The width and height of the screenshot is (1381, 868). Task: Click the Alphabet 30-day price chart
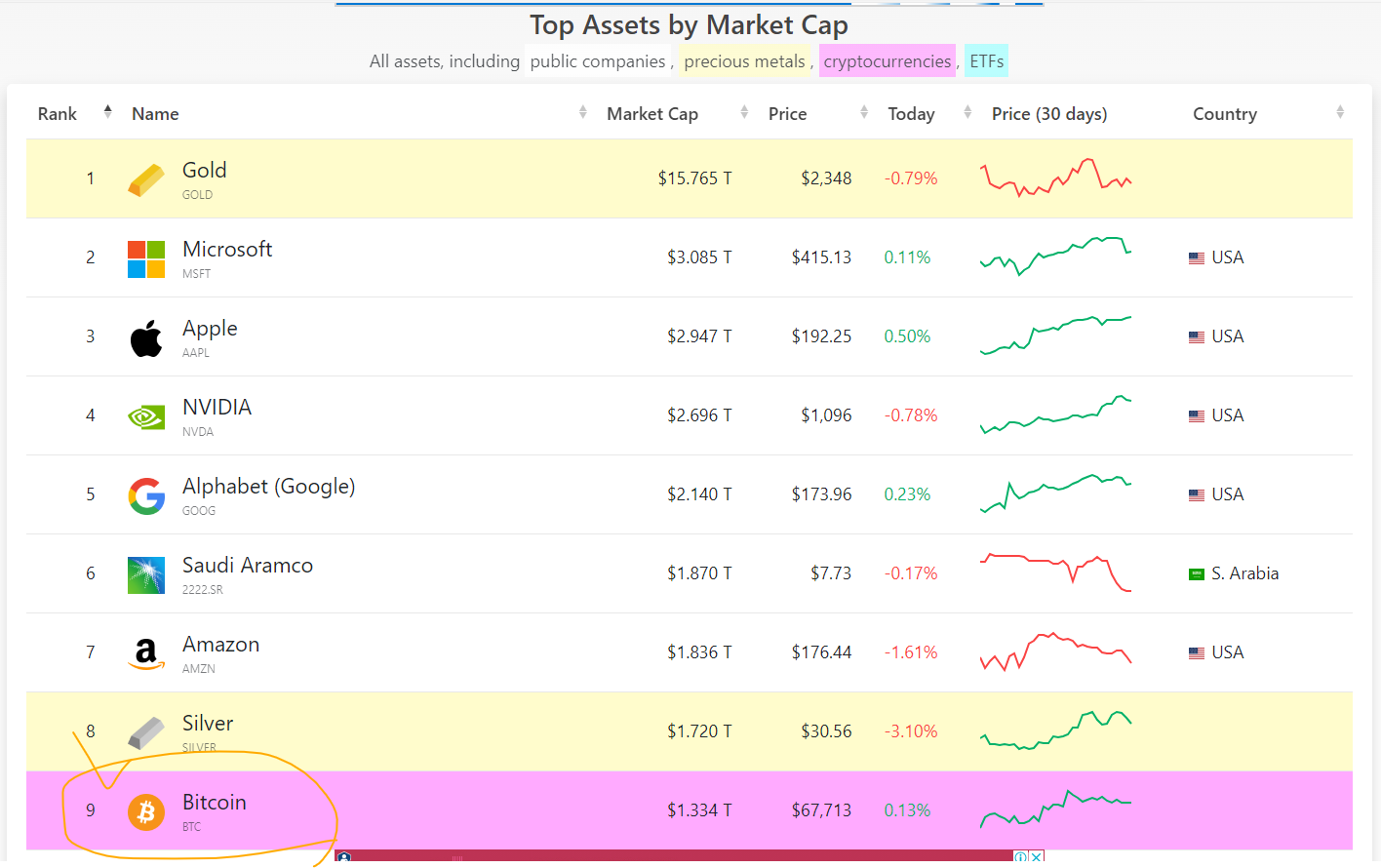(x=1055, y=493)
